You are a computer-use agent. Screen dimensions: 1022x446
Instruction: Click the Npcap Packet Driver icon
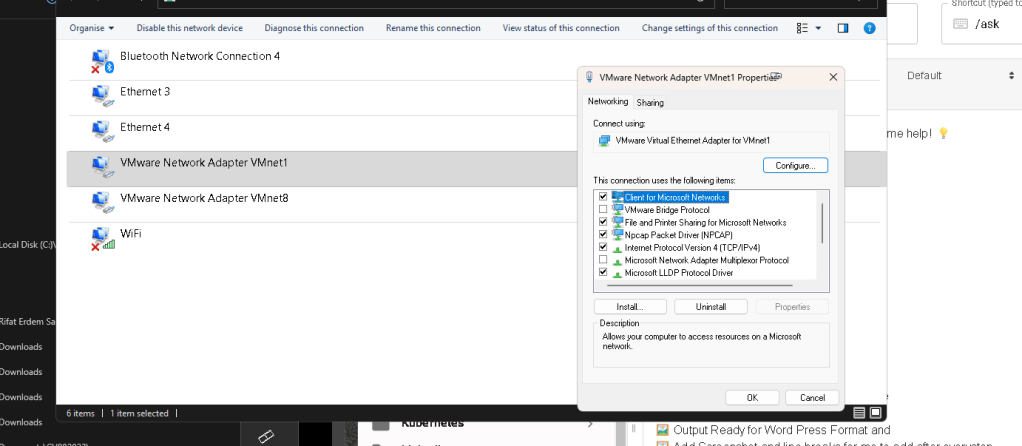pos(618,235)
